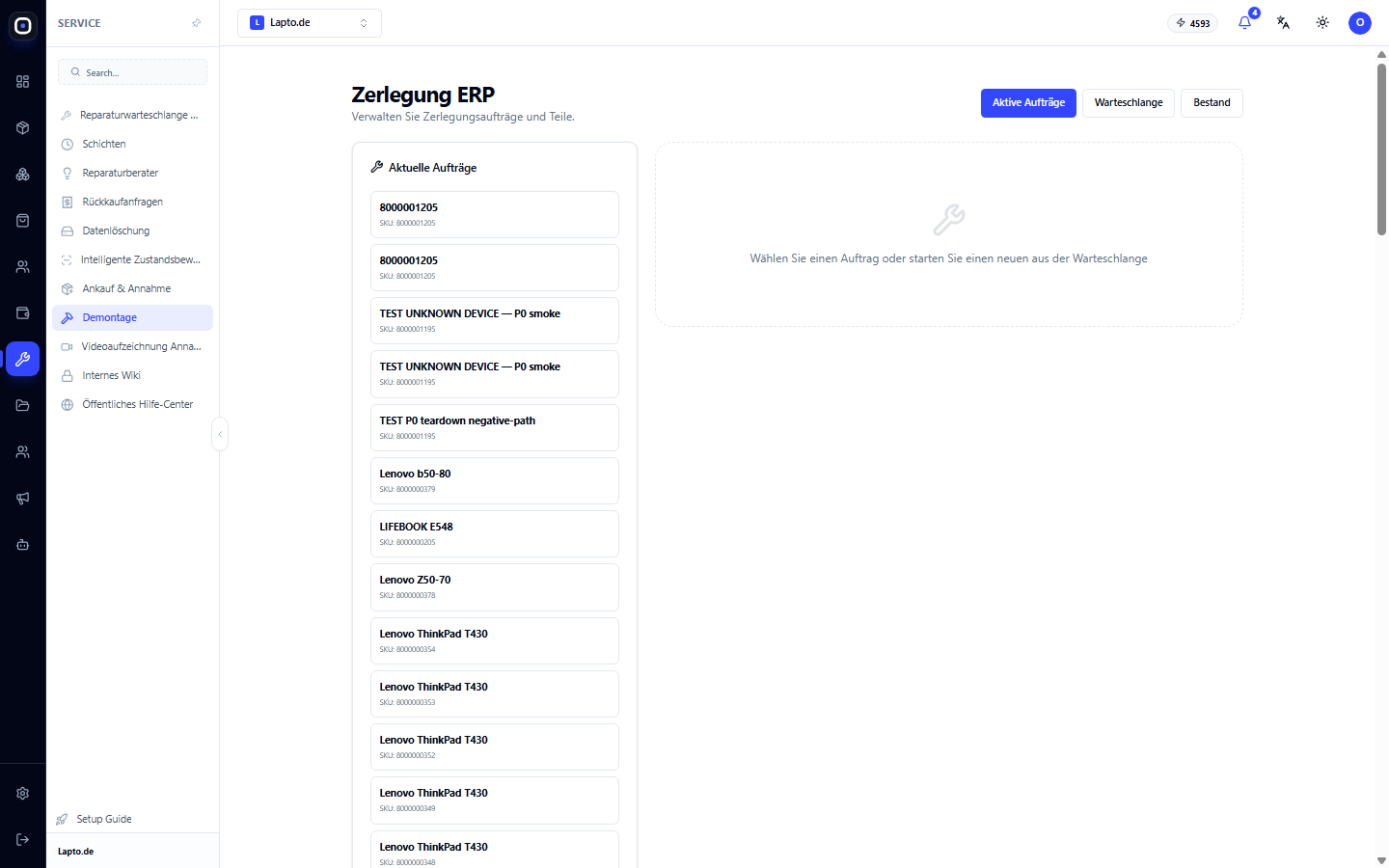Focus the sidebar Search field

133,72
